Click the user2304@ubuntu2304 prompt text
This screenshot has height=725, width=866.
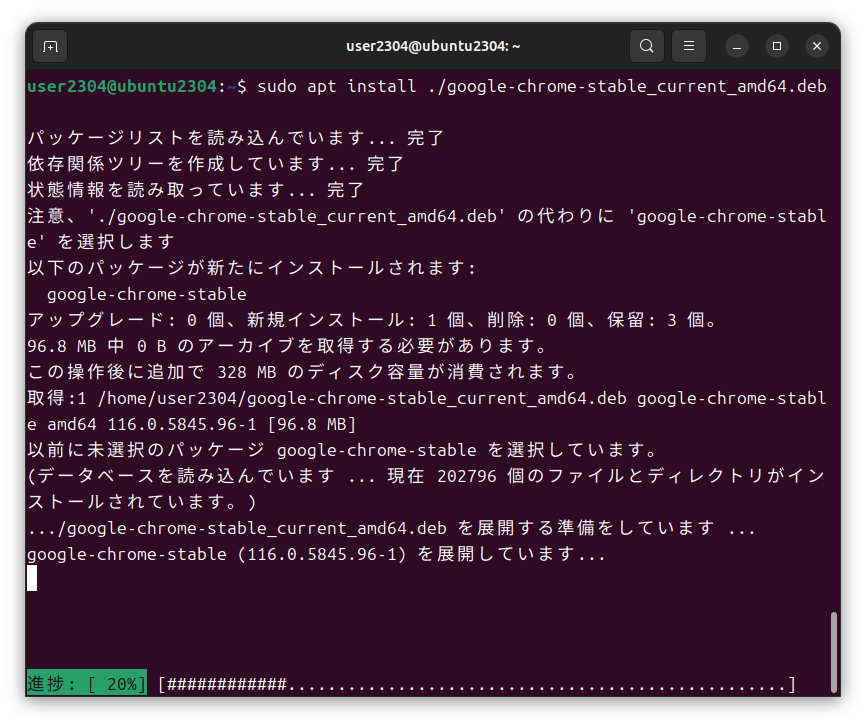tap(122, 87)
